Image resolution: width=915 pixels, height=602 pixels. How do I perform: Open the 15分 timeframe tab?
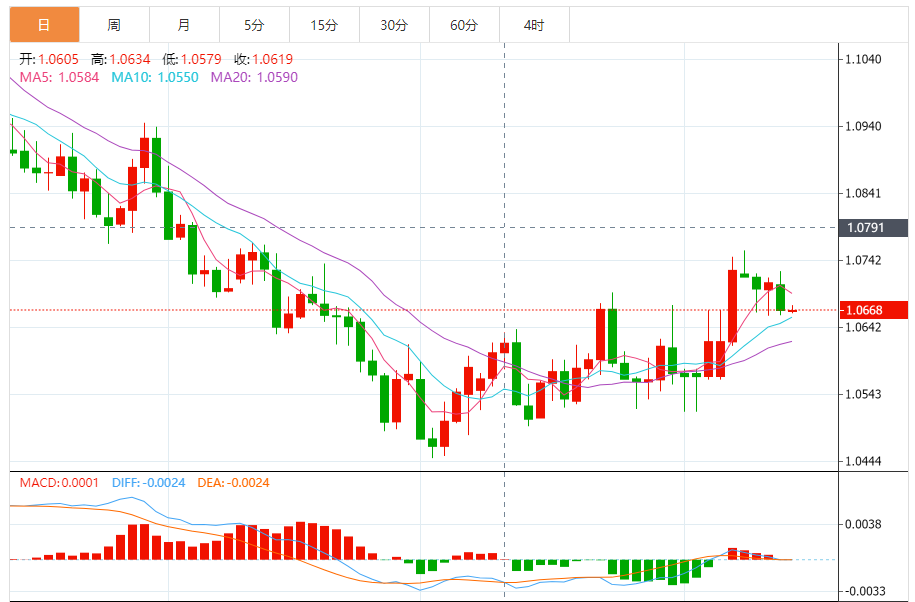324,25
